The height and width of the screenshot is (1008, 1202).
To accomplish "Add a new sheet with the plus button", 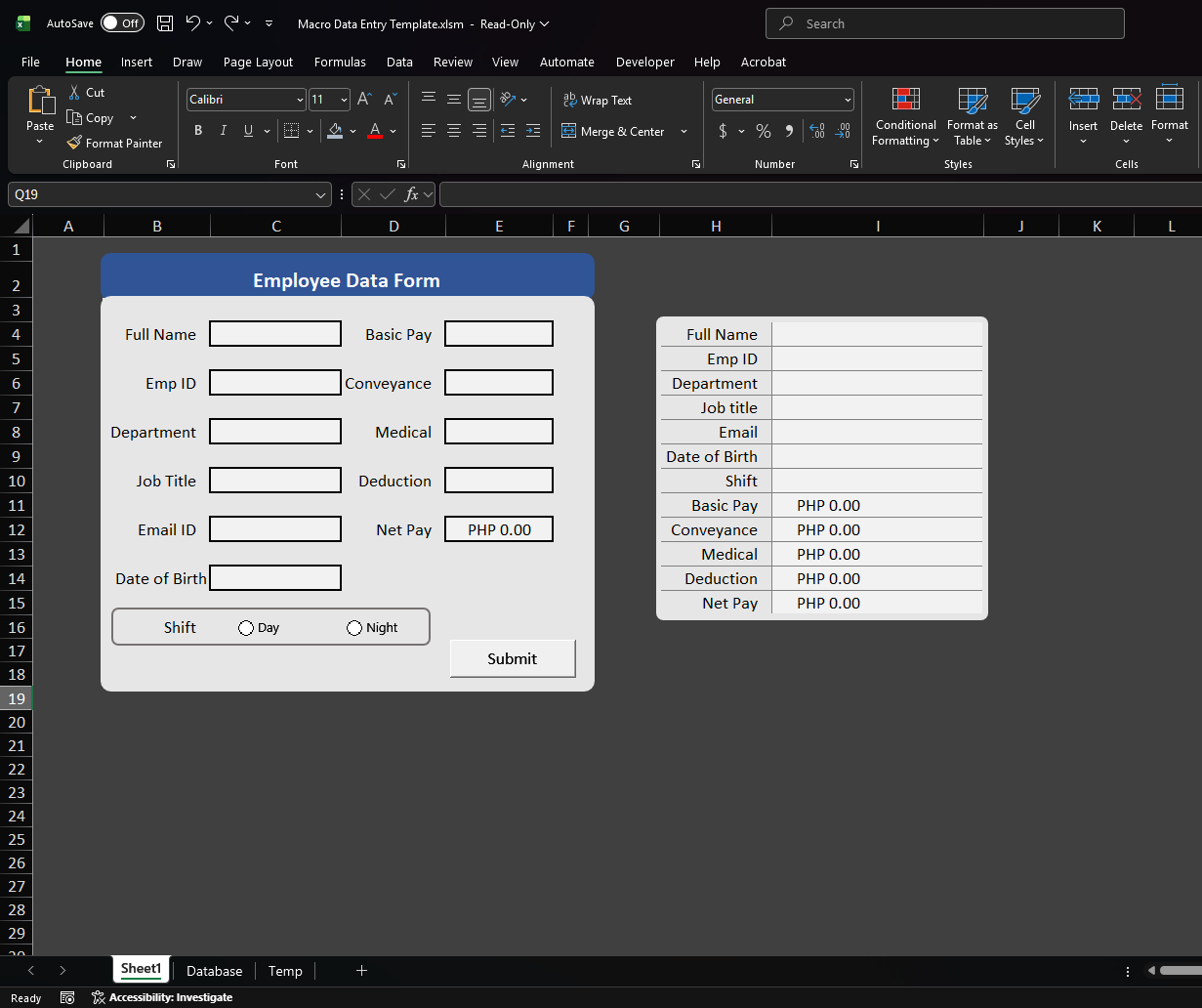I will pyautogui.click(x=361, y=971).
